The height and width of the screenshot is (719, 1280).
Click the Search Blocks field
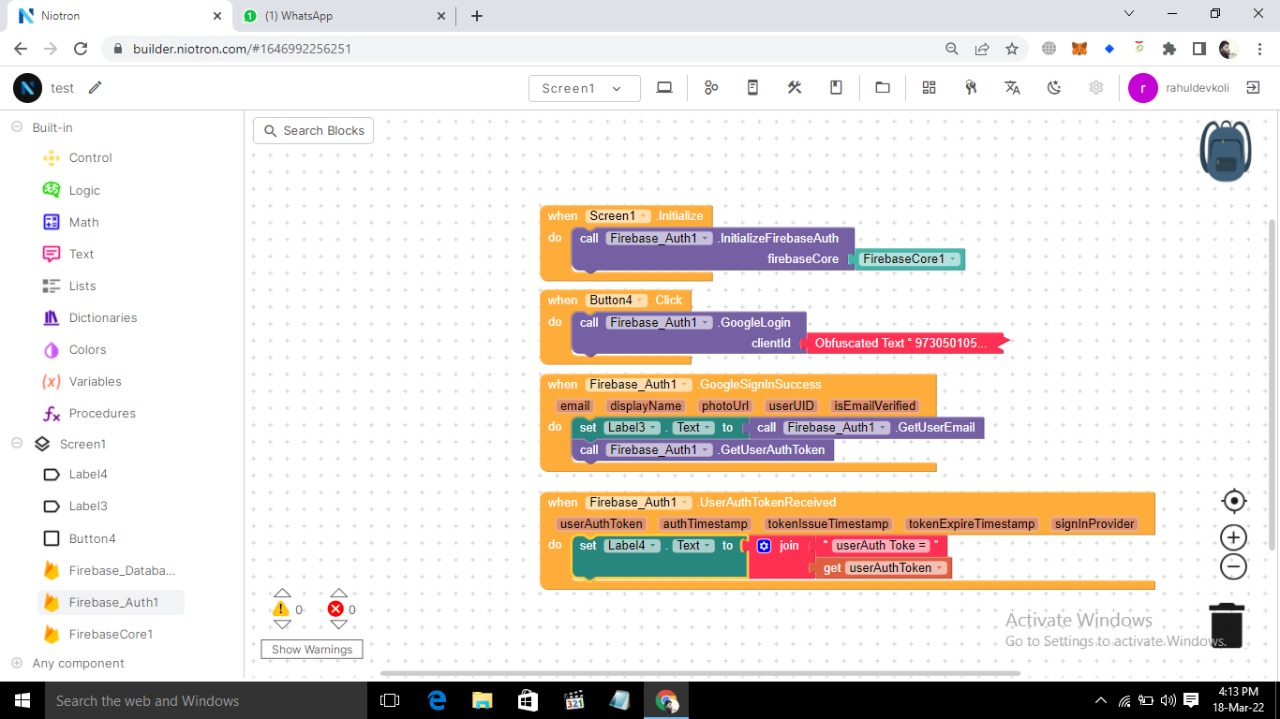314,131
